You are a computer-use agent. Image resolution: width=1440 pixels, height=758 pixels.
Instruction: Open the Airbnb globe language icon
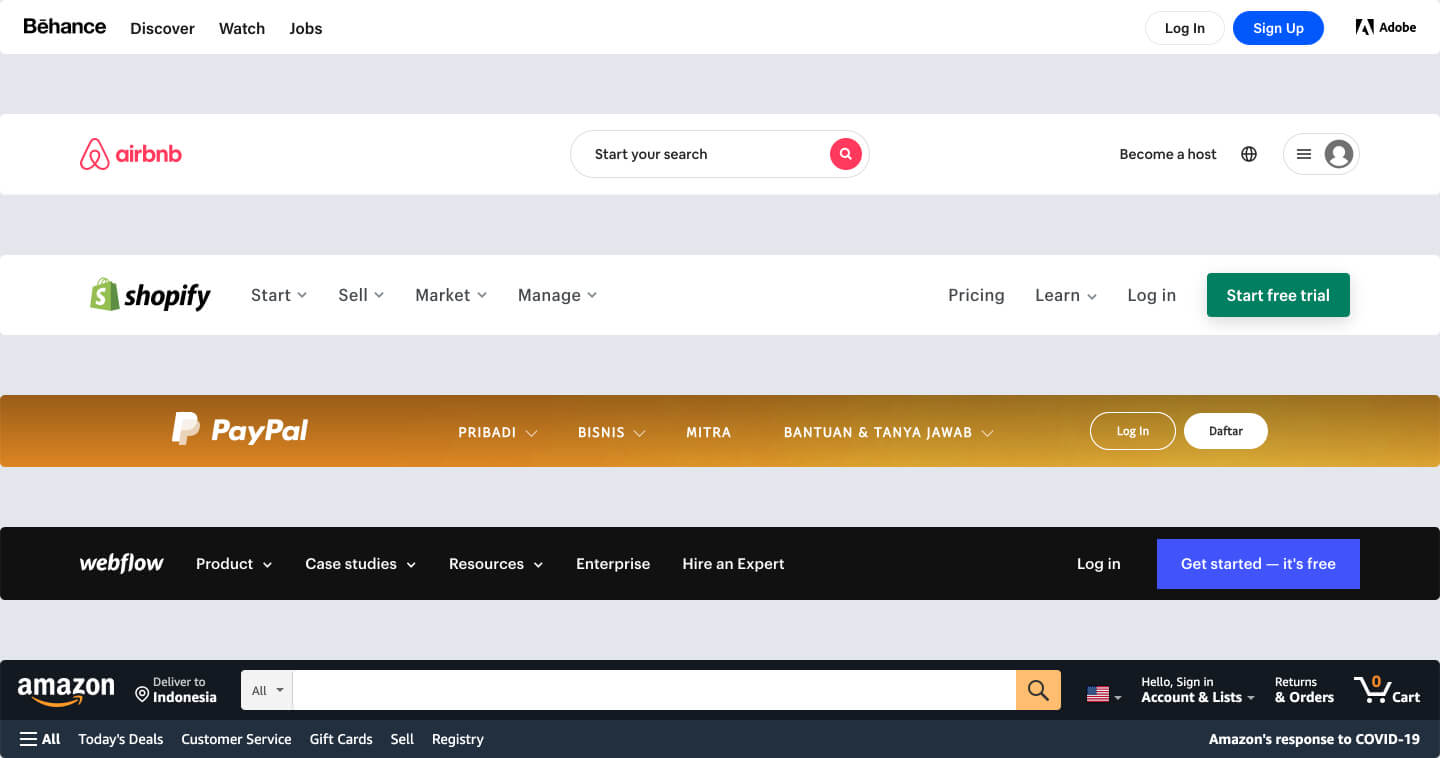pyautogui.click(x=1248, y=153)
